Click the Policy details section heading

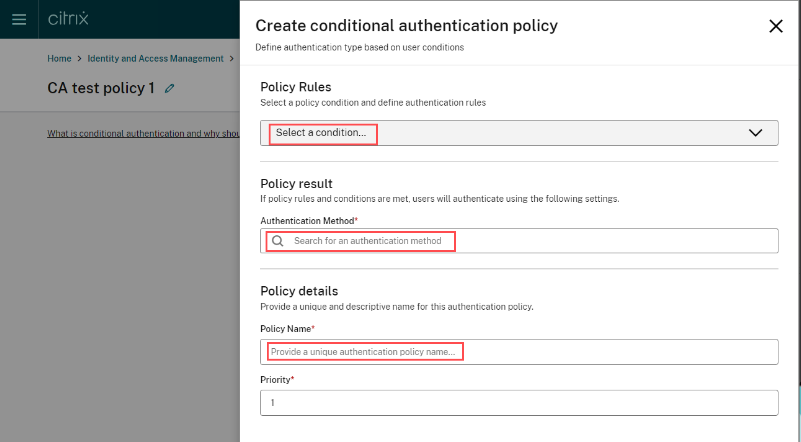tap(299, 291)
